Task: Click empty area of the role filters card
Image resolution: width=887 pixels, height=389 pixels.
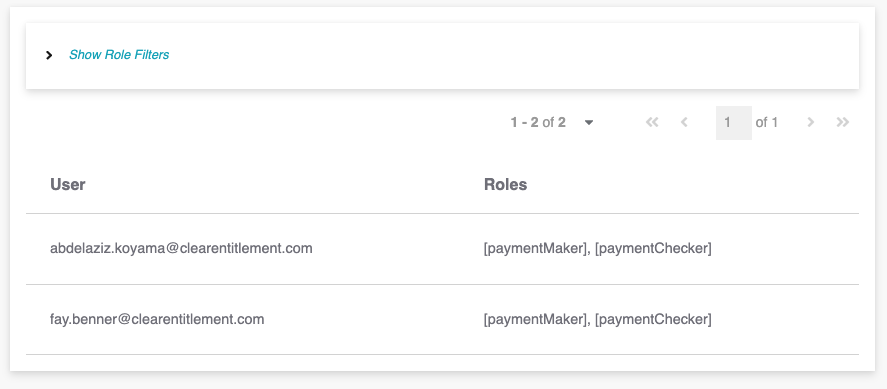Action: [509, 55]
